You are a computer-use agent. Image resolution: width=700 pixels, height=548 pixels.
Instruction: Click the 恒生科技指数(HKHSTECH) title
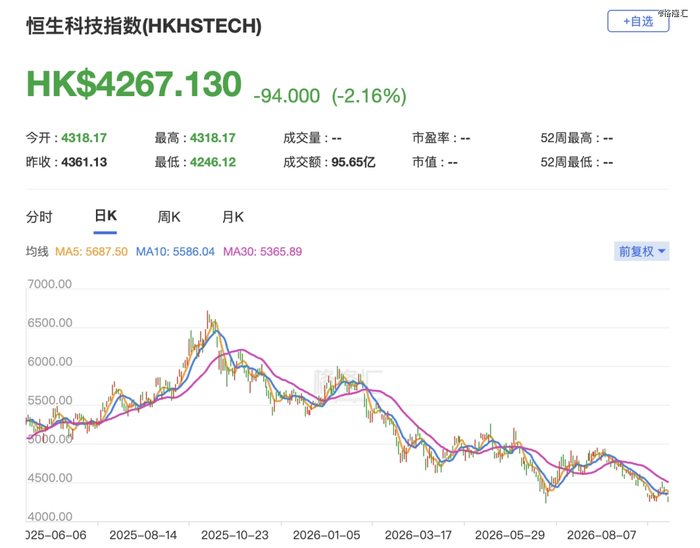tap(144, 25)
